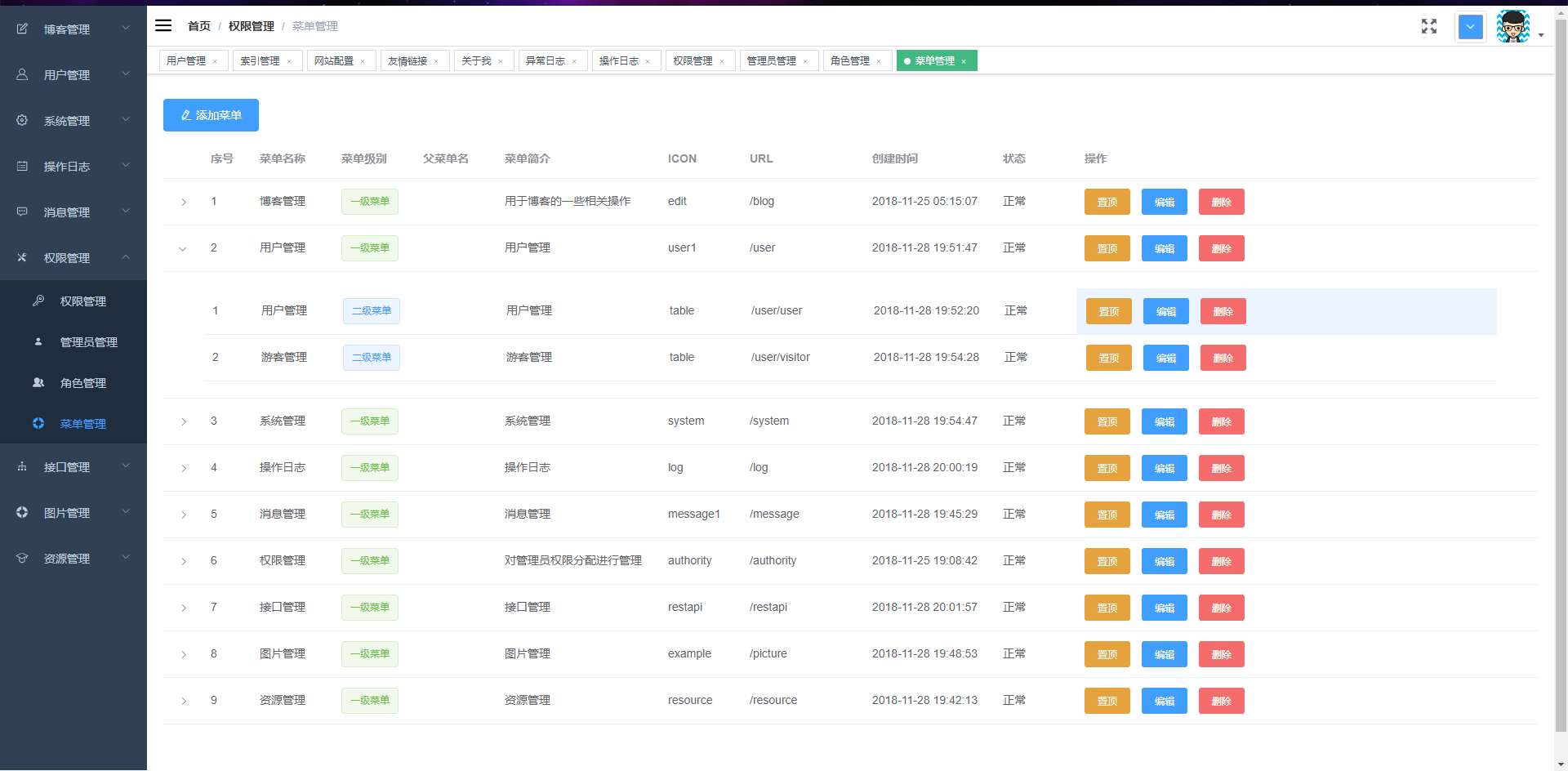Screen dimensions: 1568x771
Task: Click the 权限管理 key icon in submenu
Action: pyautogui.click(x=38, y=301)
